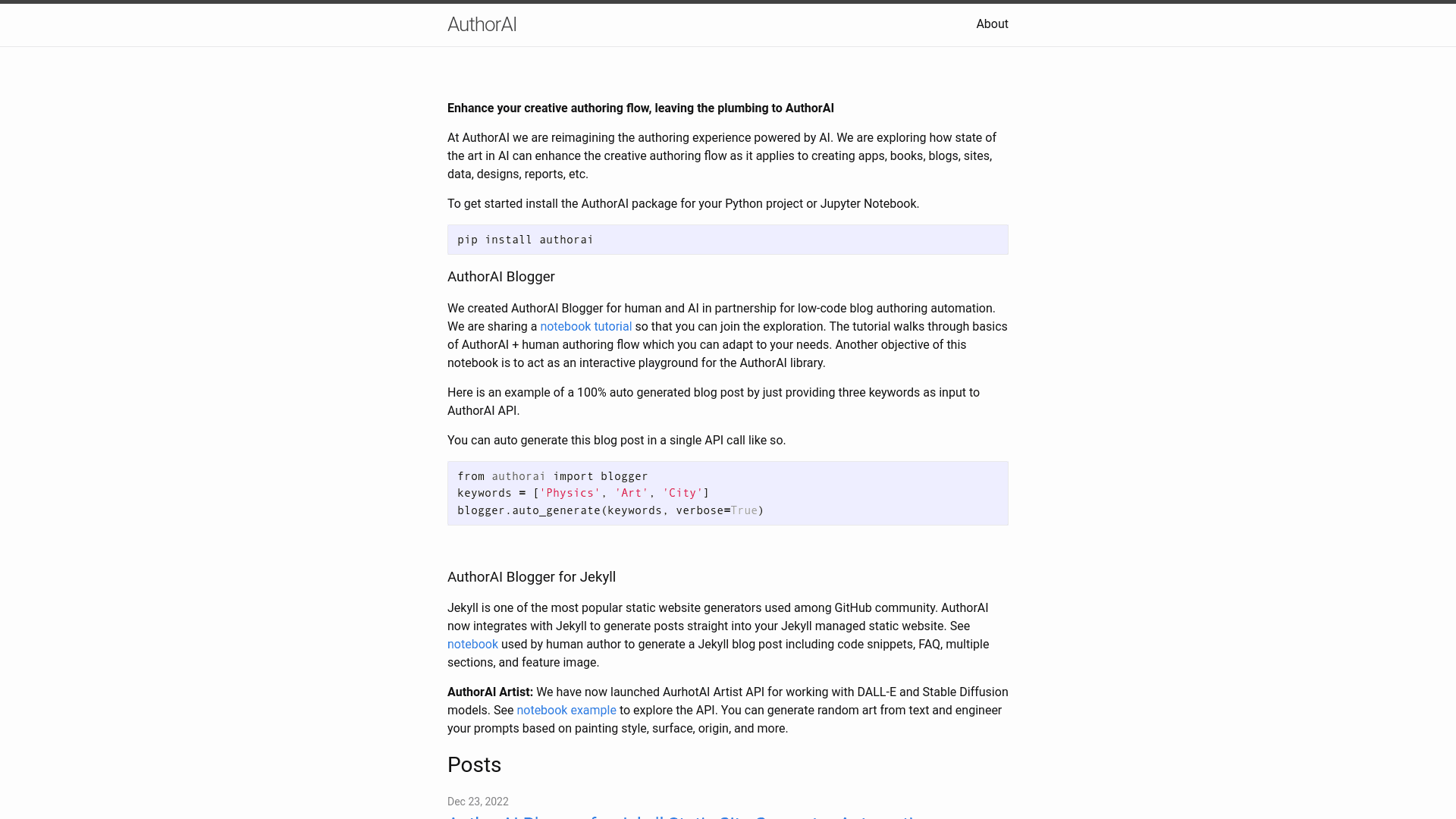Click the bold creative authoring flow tagline
The width and height of the screenshot is (1456, 819).
tap(640, 108)
